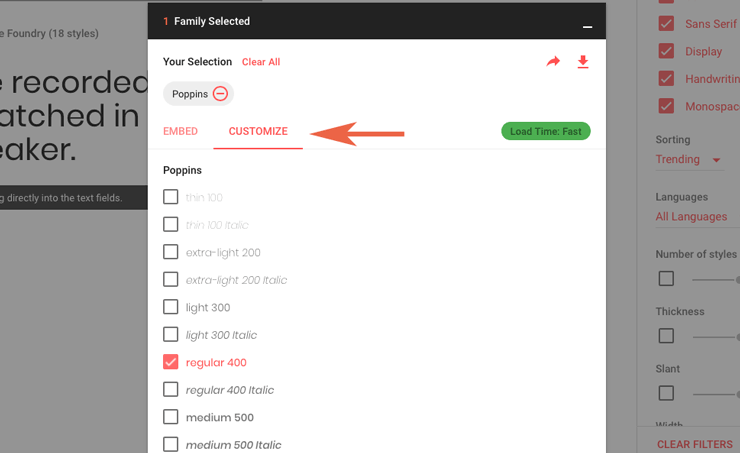
Task: Switch to the EMBED tab
Action: 180,131
